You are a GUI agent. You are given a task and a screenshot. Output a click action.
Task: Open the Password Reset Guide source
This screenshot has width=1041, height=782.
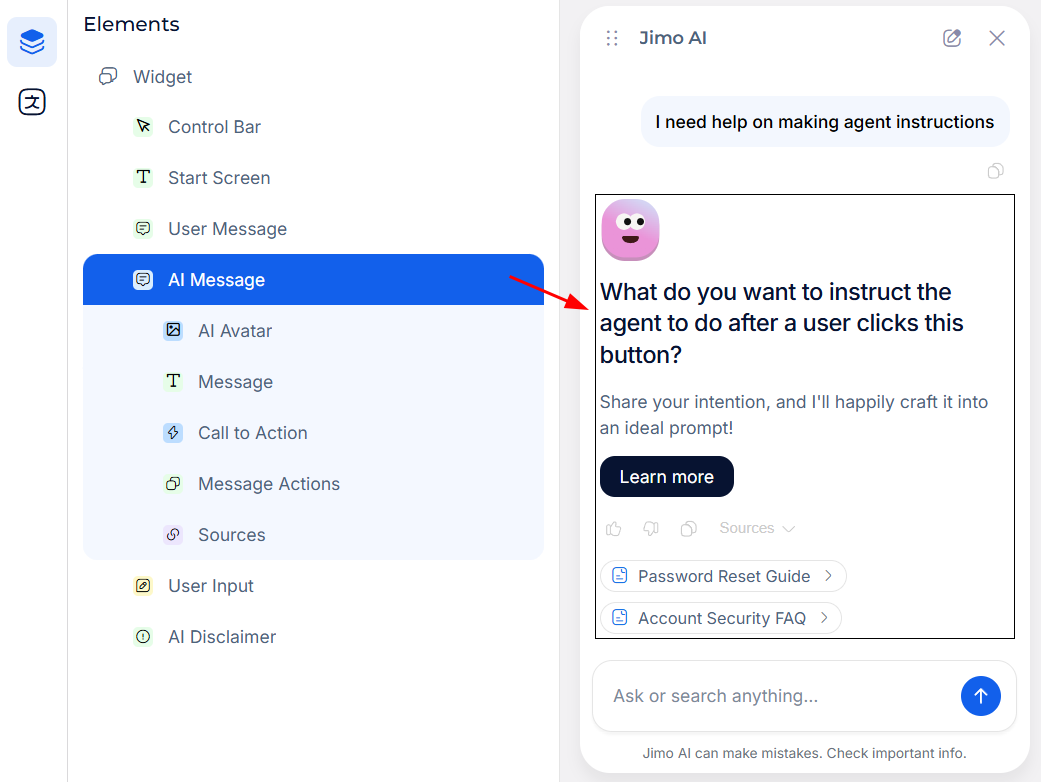(x=723, y=576)
